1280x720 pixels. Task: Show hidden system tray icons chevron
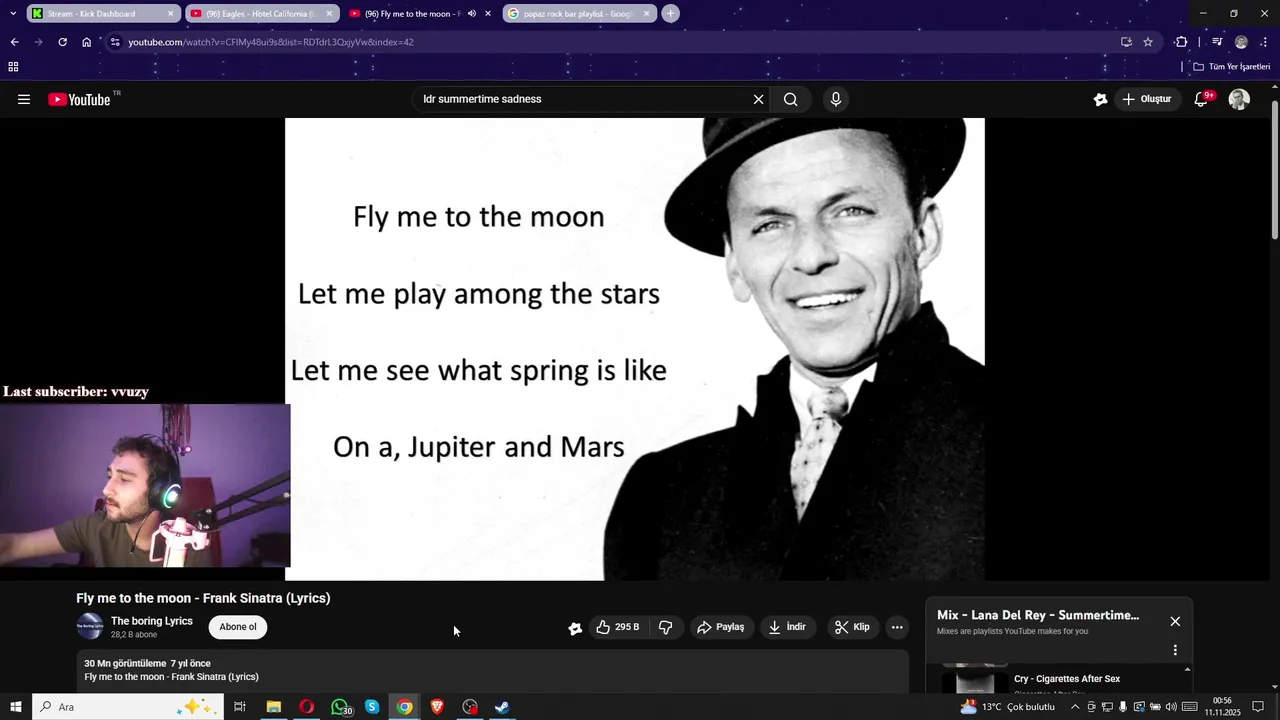tap(1075, 707)
